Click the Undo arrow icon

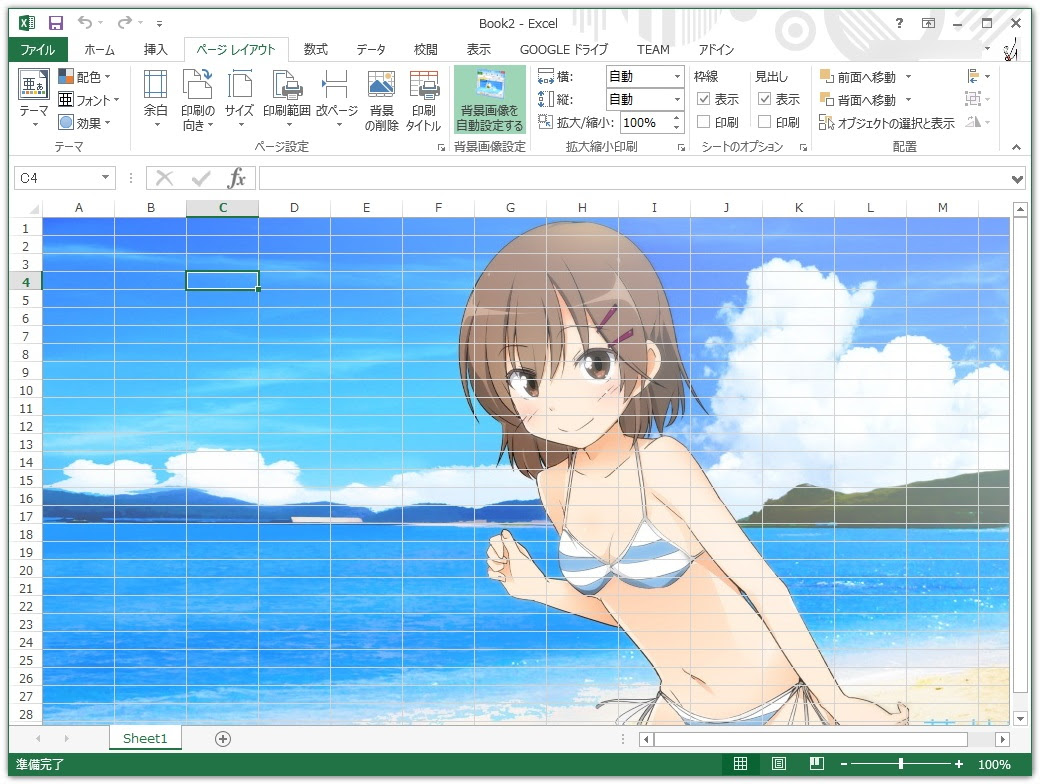[x=85, y=23]
